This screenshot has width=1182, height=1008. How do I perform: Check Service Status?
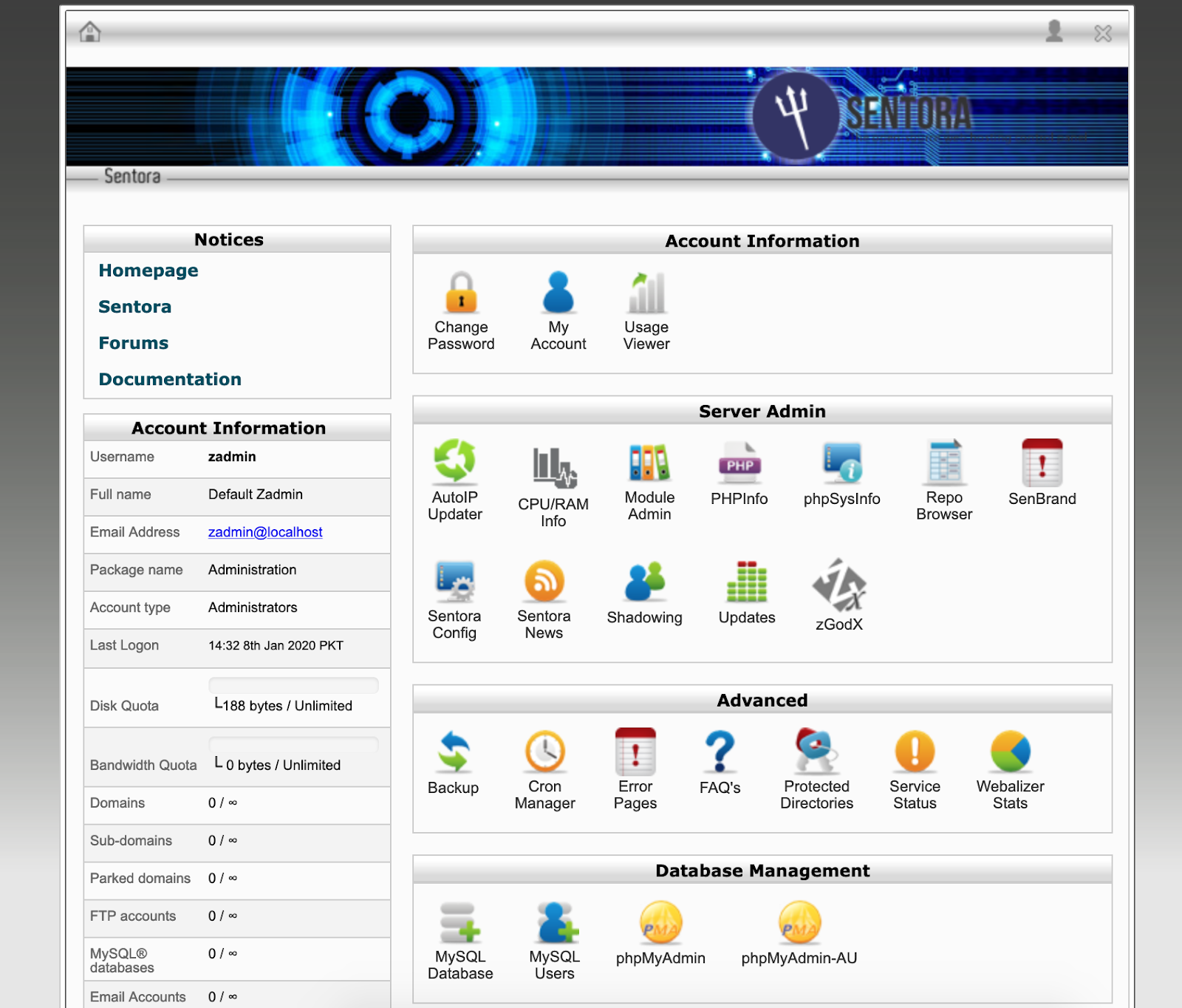[915, 770]
